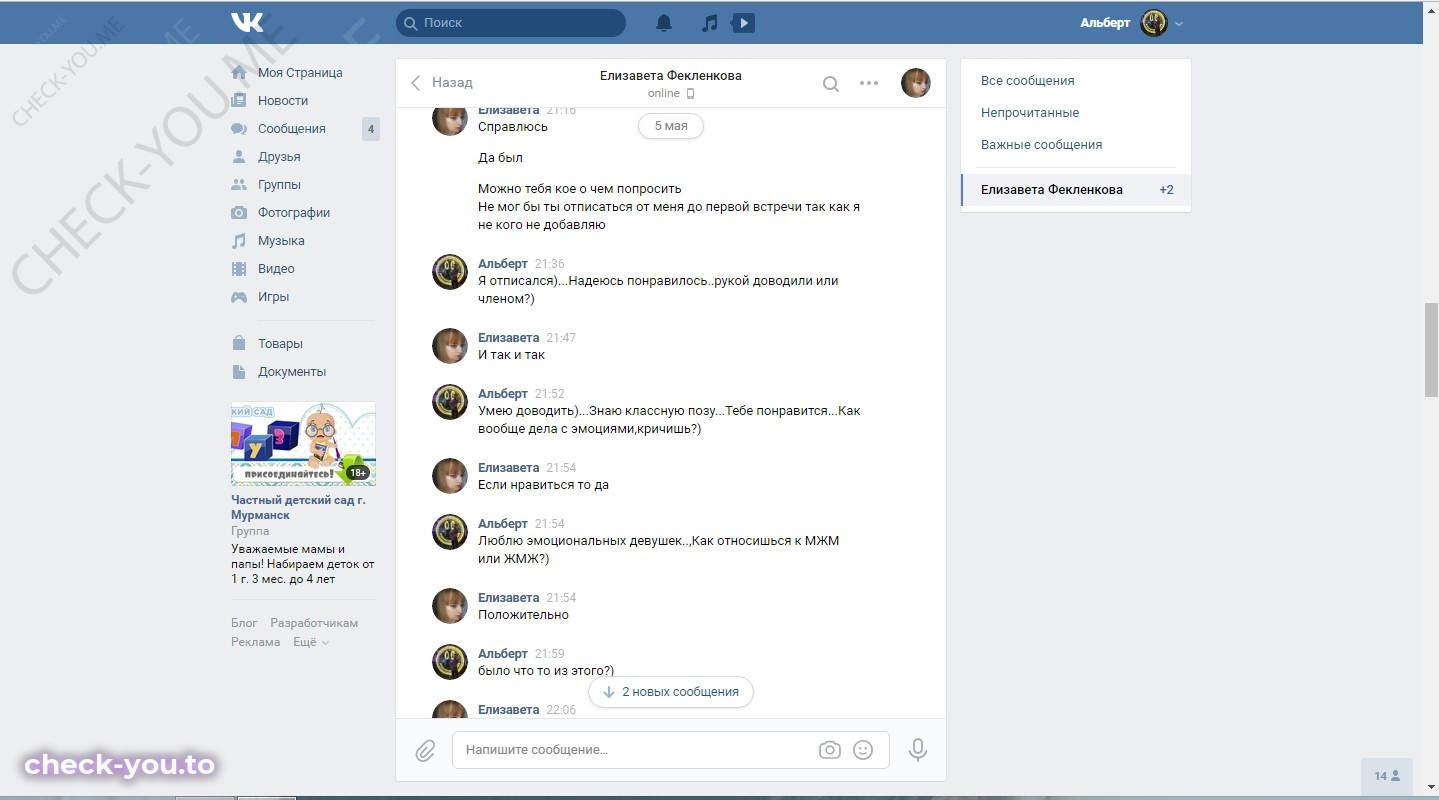Open Новости in the sidebar

point(283,101)
